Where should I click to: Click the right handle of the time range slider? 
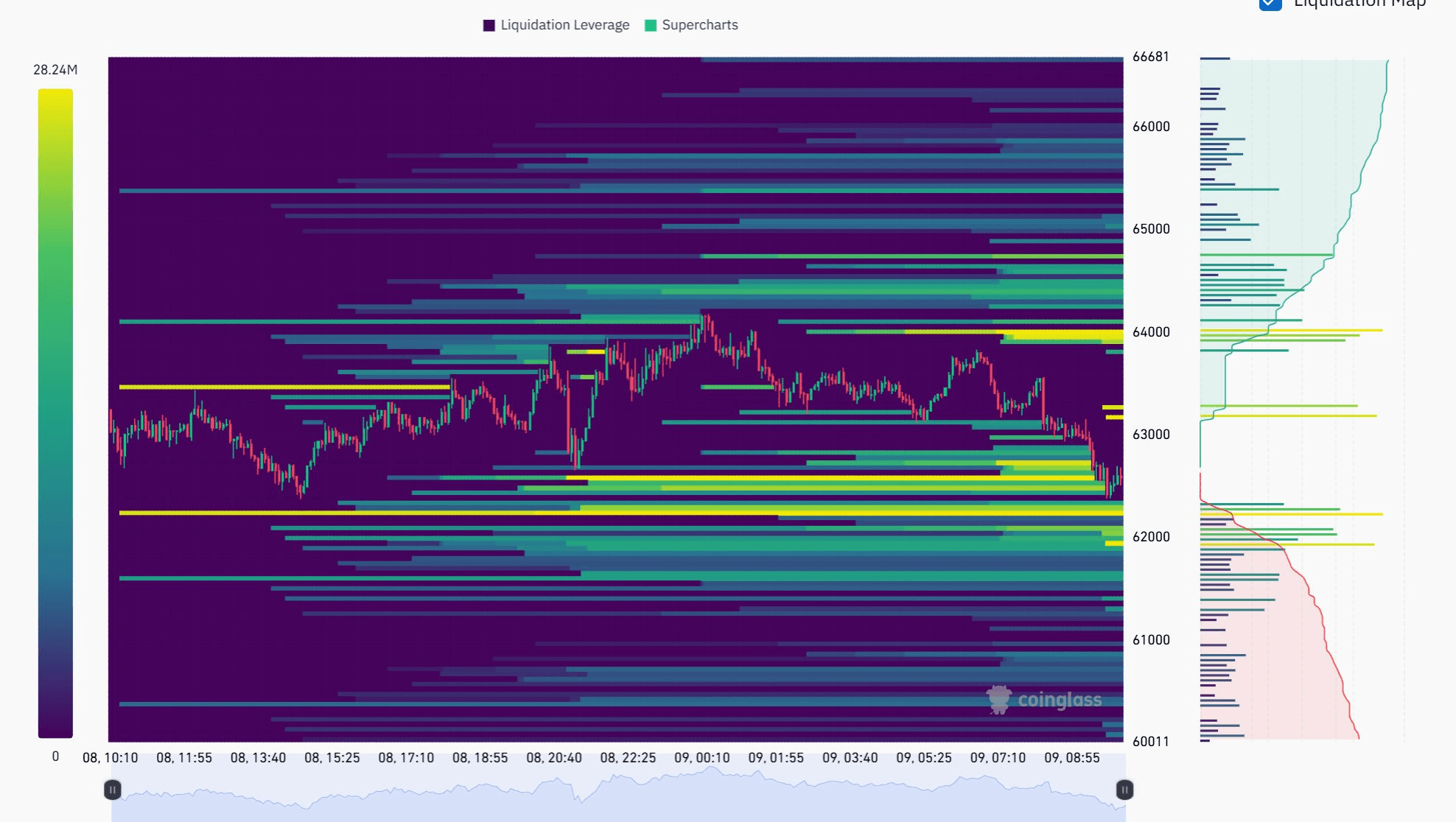[1124, 790]
